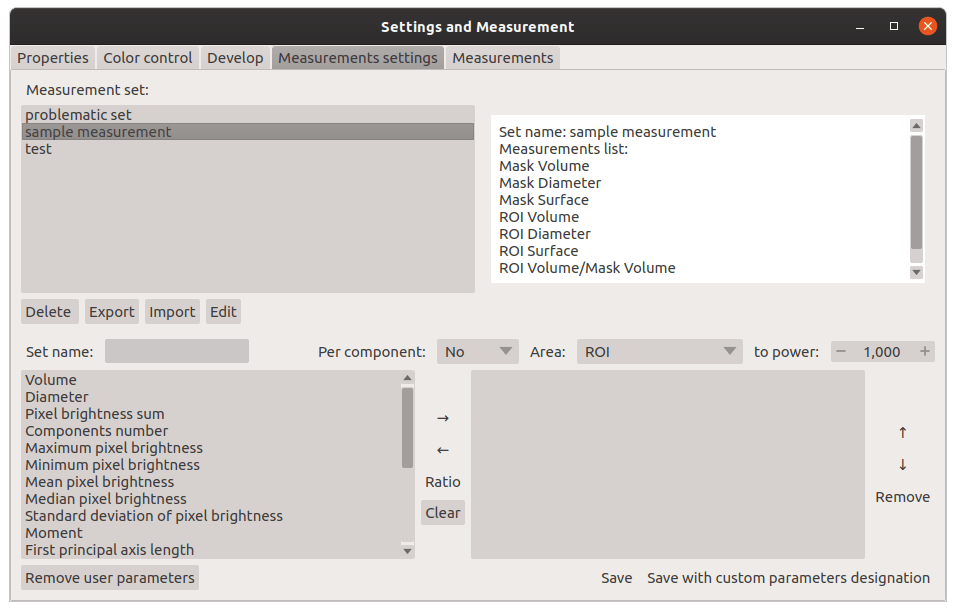Choose Diameter in the available measurements list
Screen dimensions: 956x611
212,397
